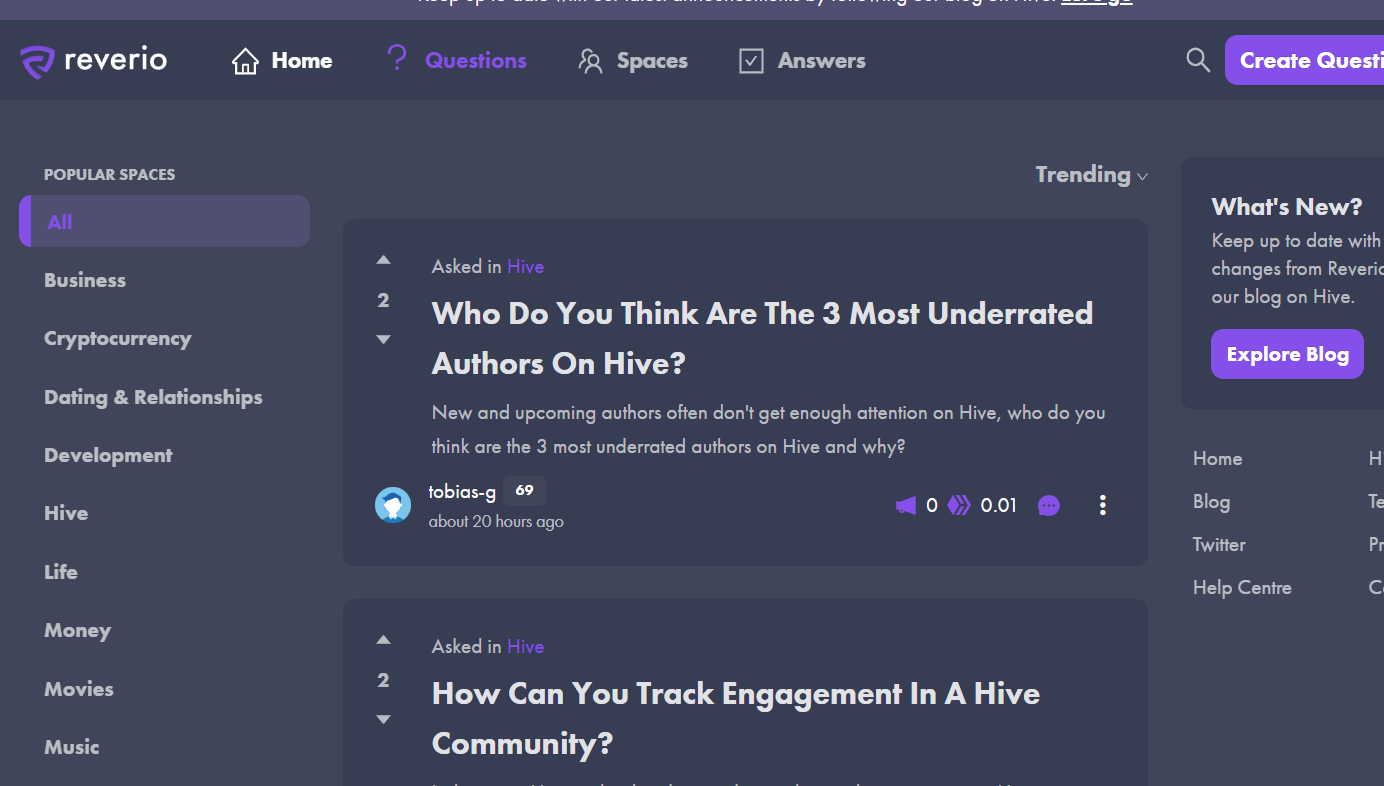The width and height of the screenshot is (1384, 786).
Task: Select the Music space
Action: click(x=72, y=747)
